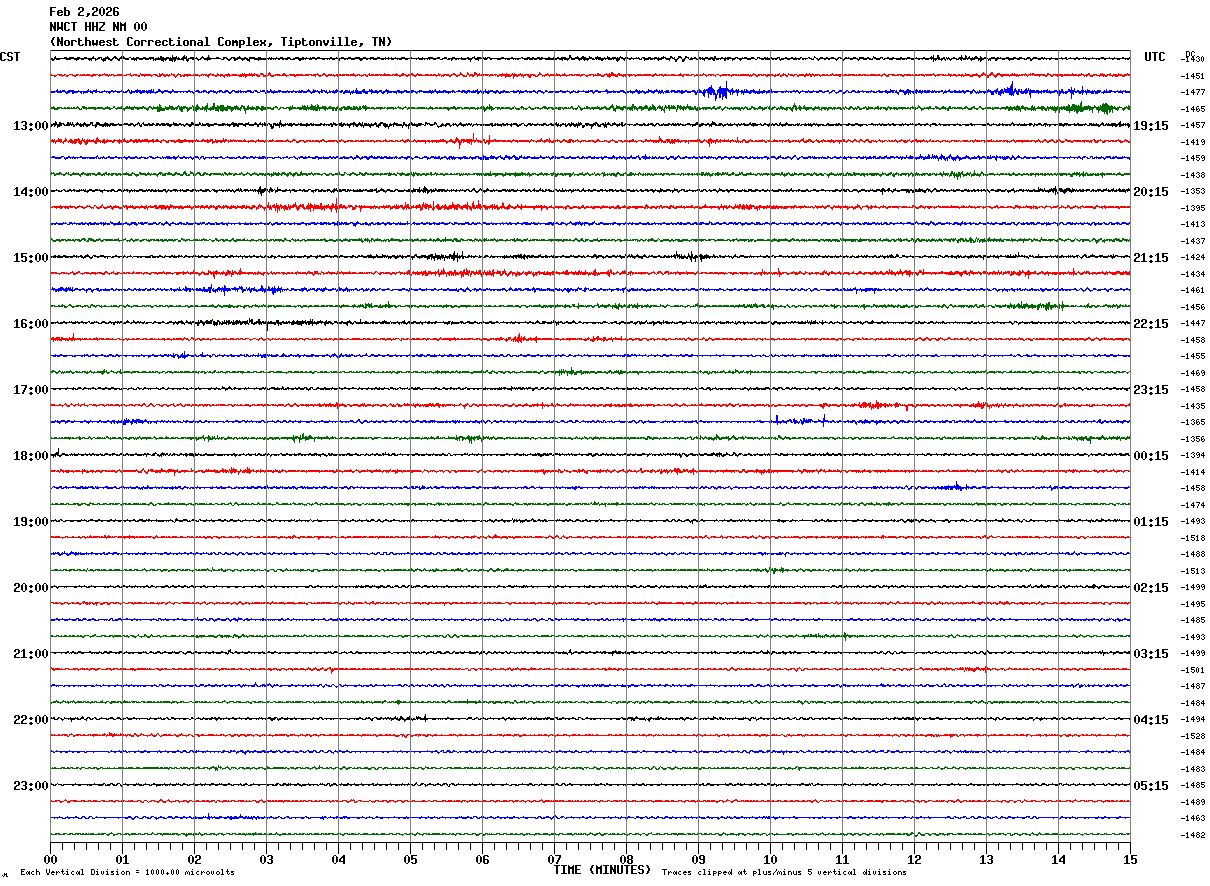Select the 23:00 CST row label
Screen dimensions: 1210x886
click(x=30, y=786)
